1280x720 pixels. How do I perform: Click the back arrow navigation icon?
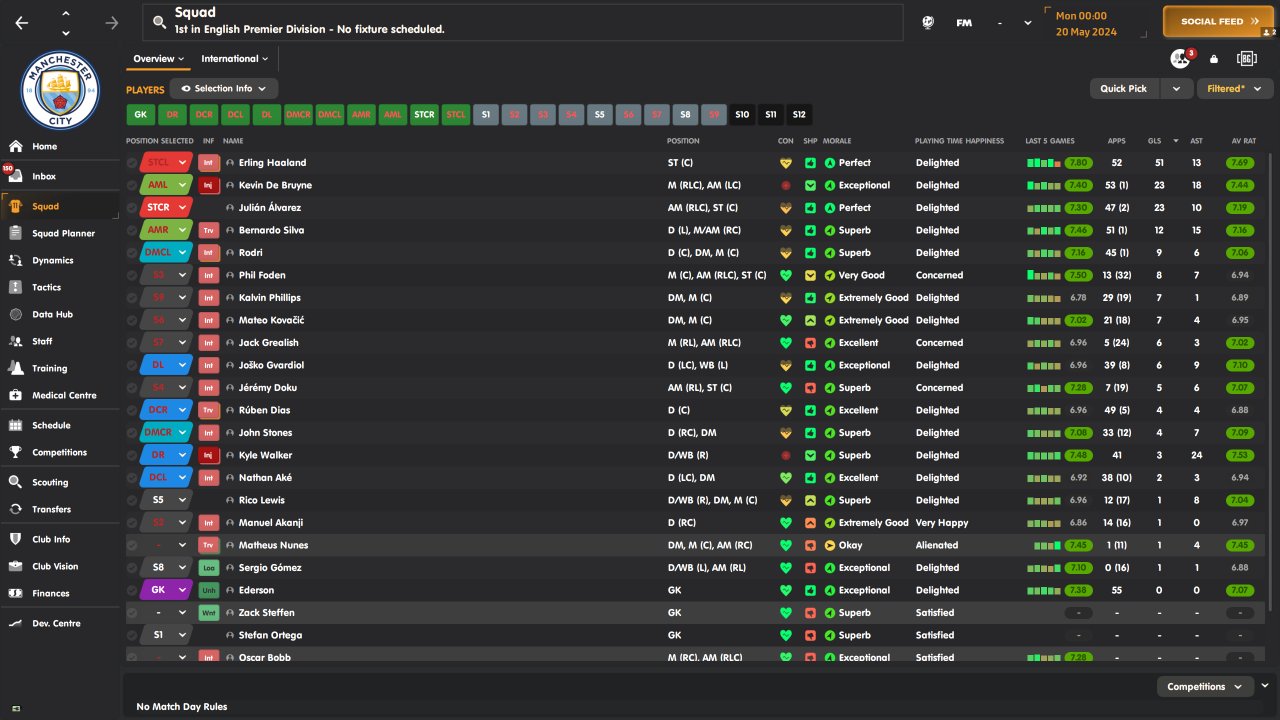[22, 23]
